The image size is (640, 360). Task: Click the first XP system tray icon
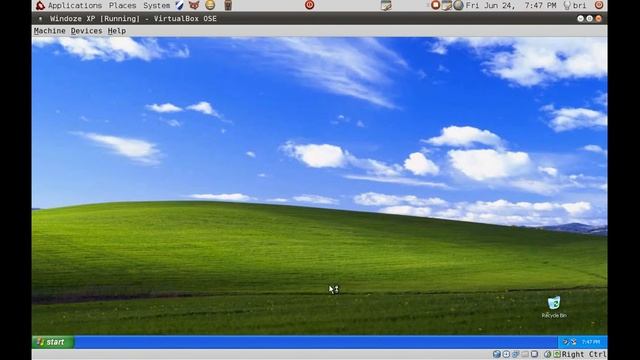coord(566,342)
